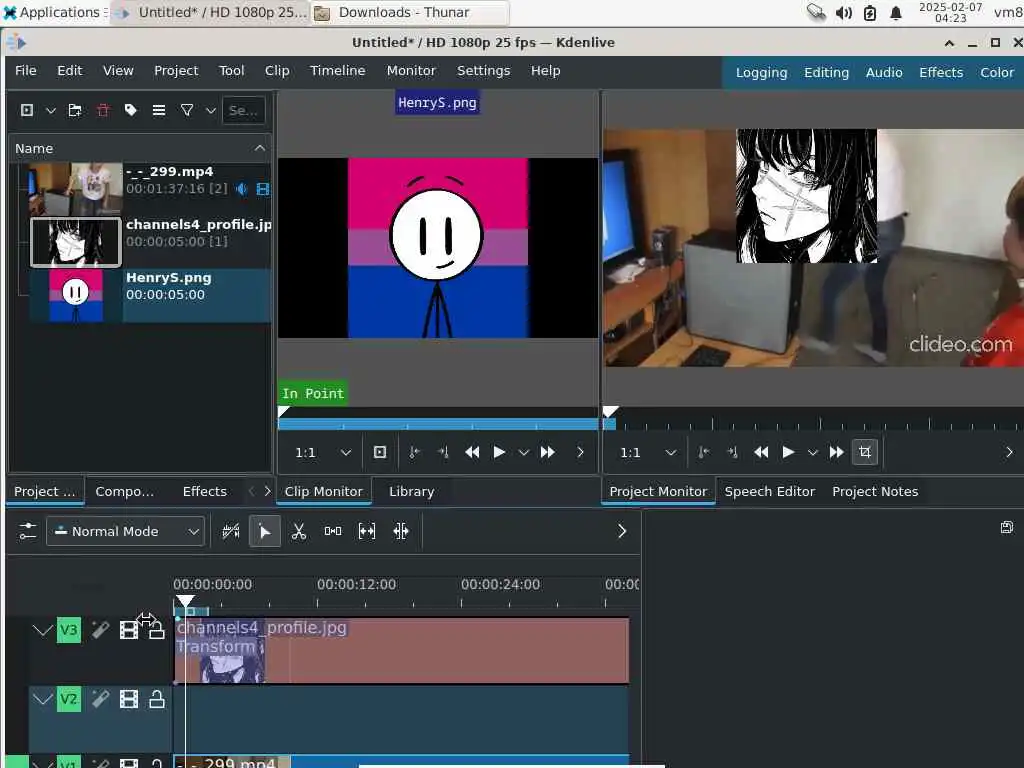Open notification bell in system tray
The height and width of the screenshot is (768, 1024).
tap(896, 13)
